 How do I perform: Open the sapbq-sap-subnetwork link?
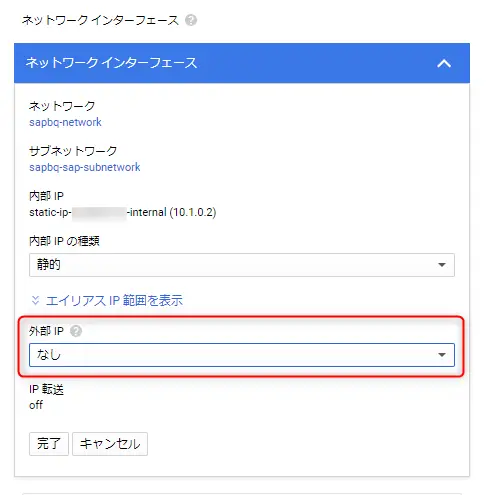(85, 167)
